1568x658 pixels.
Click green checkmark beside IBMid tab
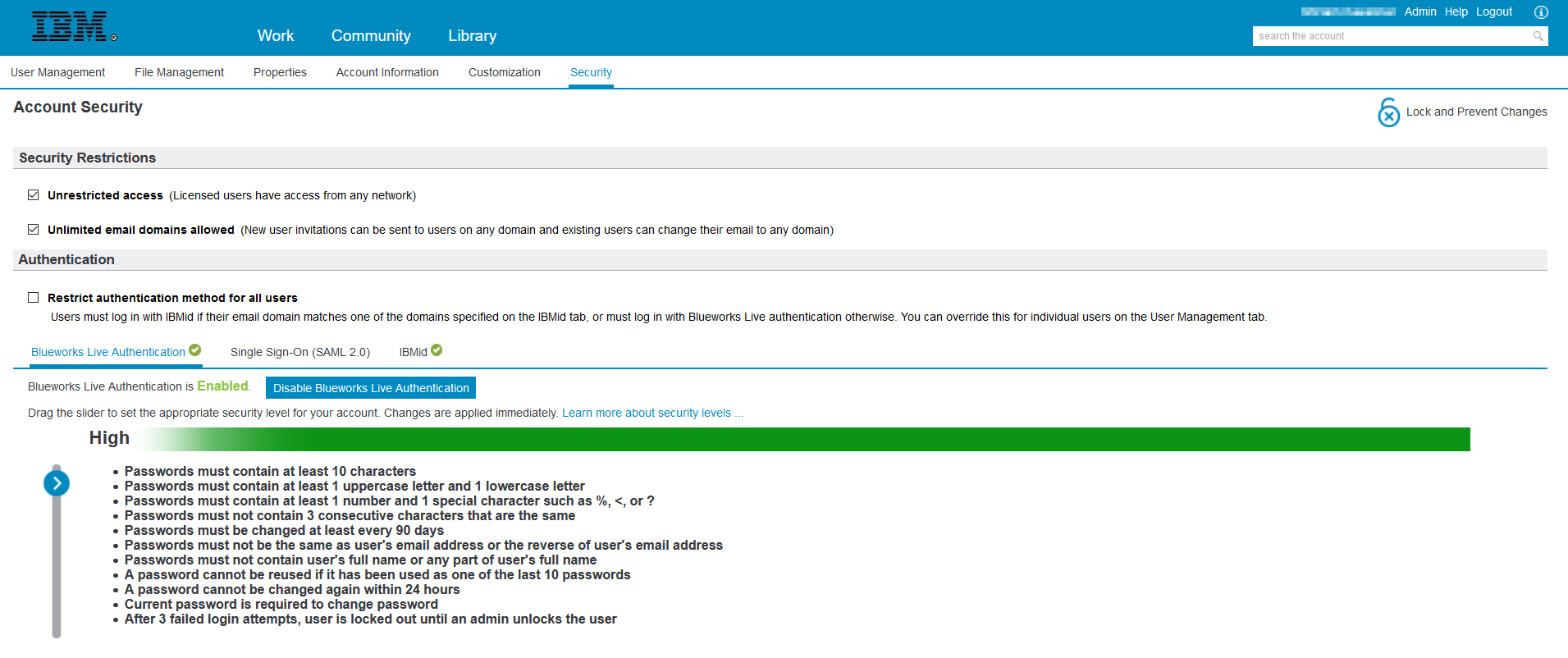[437, 350]
